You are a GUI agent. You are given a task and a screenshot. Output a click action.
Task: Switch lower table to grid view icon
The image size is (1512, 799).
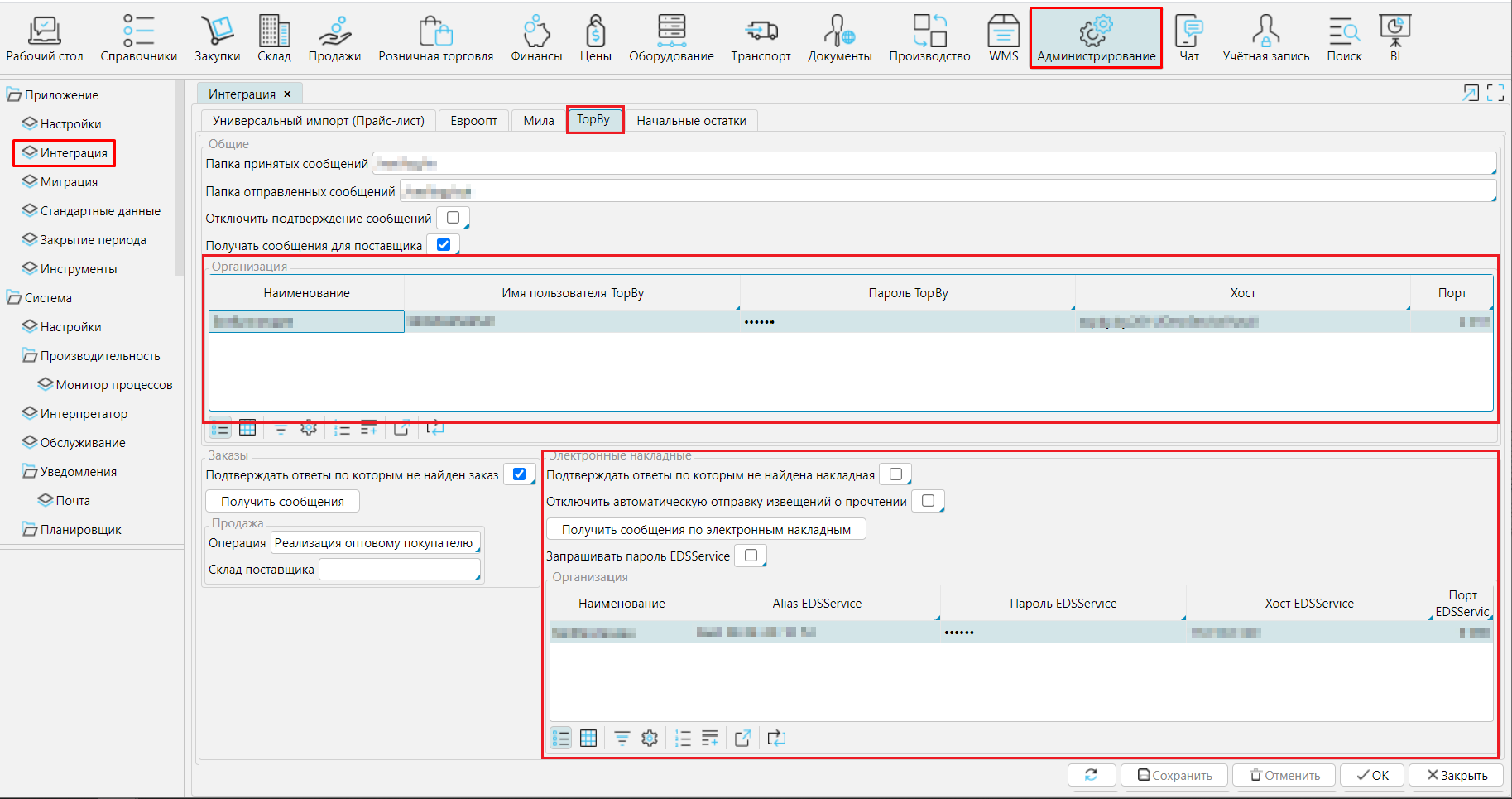588,738
